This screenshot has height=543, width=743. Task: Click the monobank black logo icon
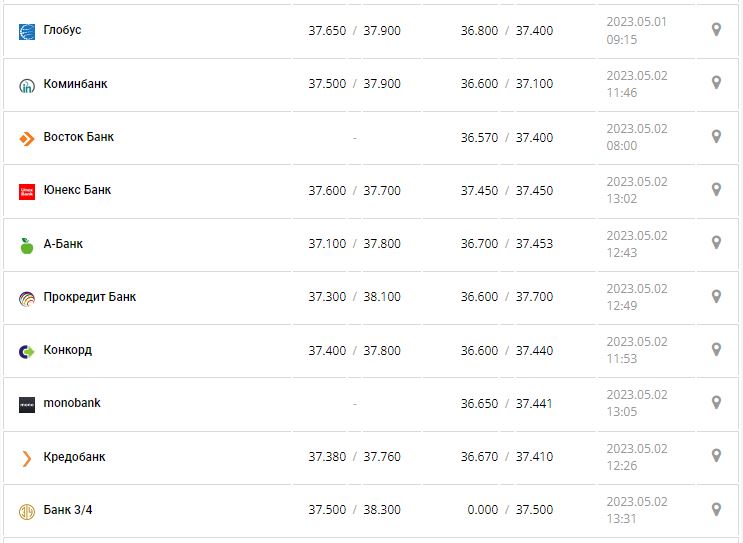pyautogui.click(x=27, y=404)
